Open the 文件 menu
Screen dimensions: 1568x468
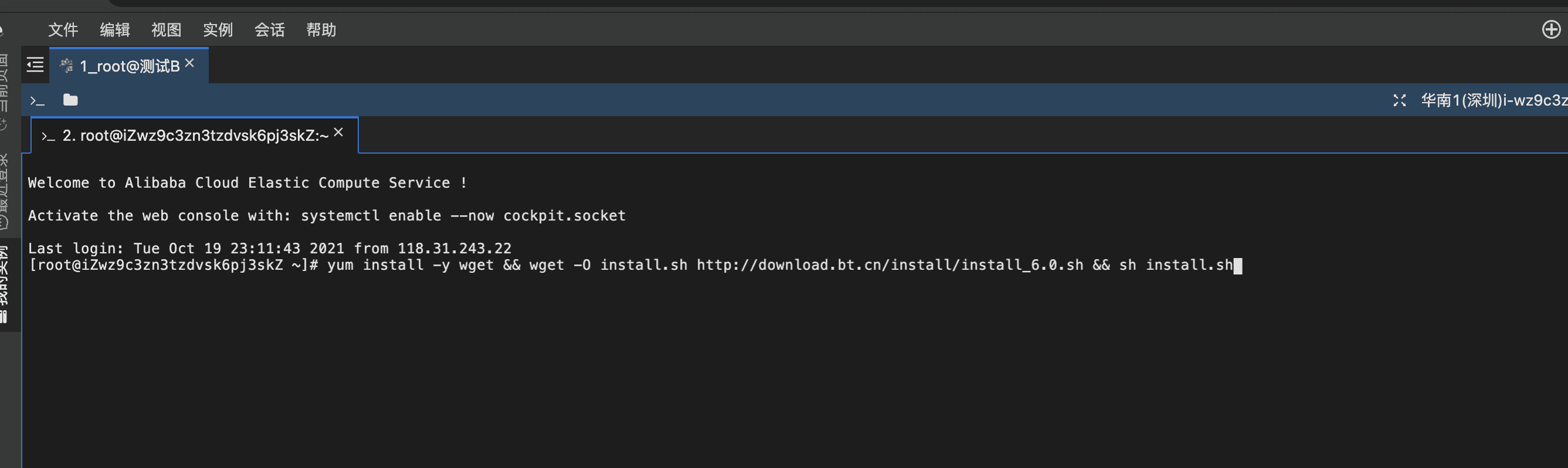click(x=63, y=30)
